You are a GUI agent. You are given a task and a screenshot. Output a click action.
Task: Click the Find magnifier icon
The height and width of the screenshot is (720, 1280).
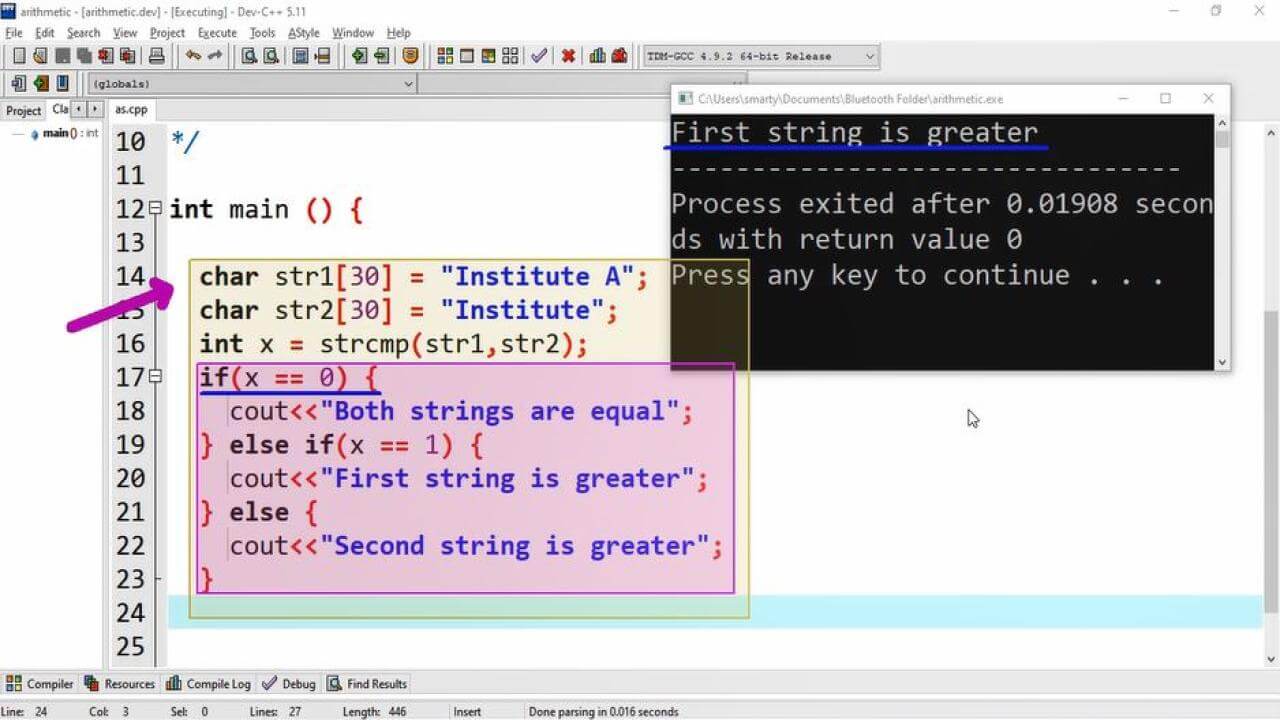(x=249, y=56)
